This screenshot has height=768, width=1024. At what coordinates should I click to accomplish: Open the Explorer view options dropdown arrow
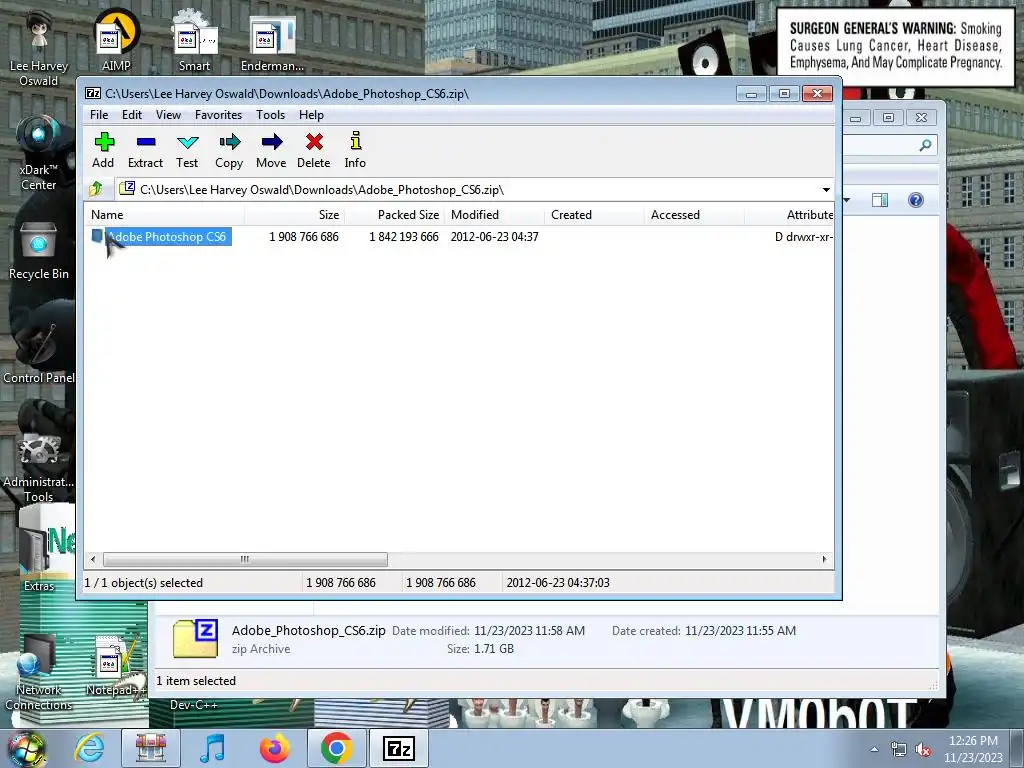click(847, 200)
